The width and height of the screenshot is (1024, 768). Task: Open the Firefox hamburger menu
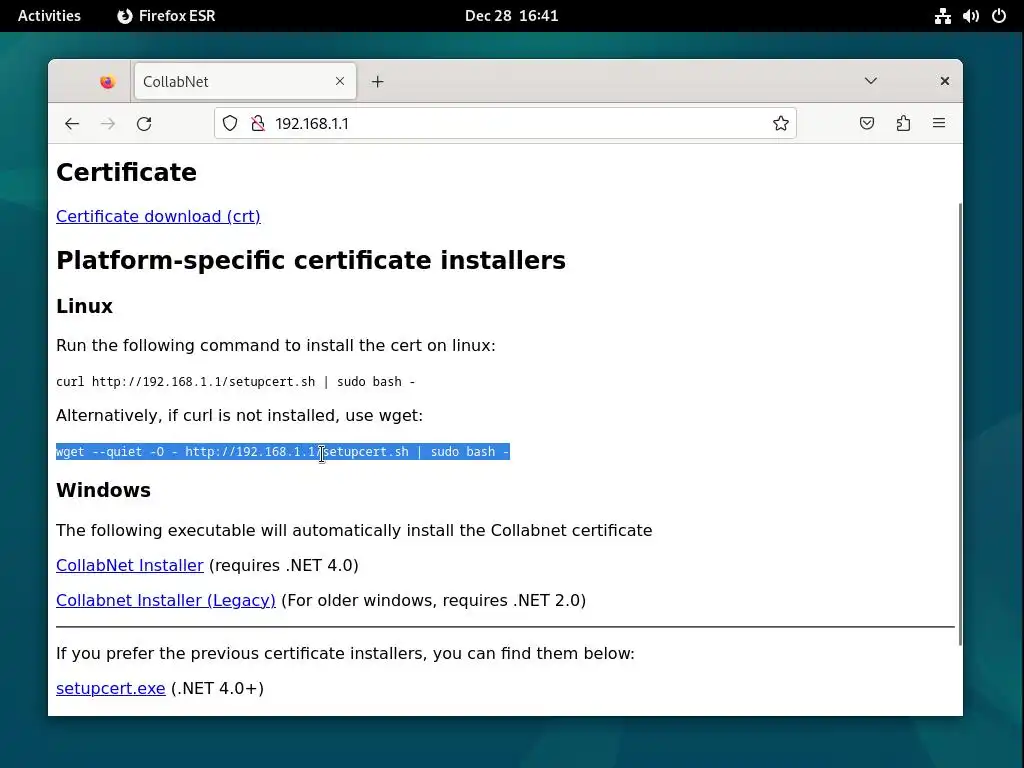(939, 123)
